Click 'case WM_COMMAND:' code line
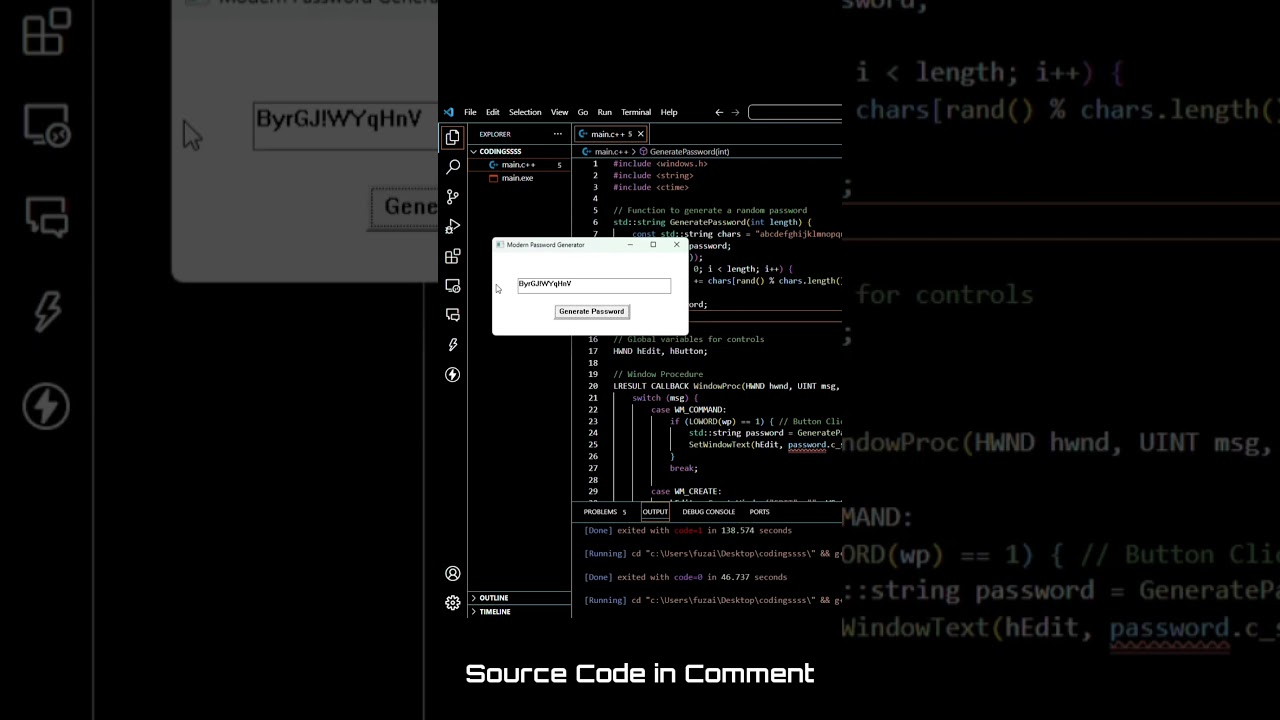 coord(688,410)
